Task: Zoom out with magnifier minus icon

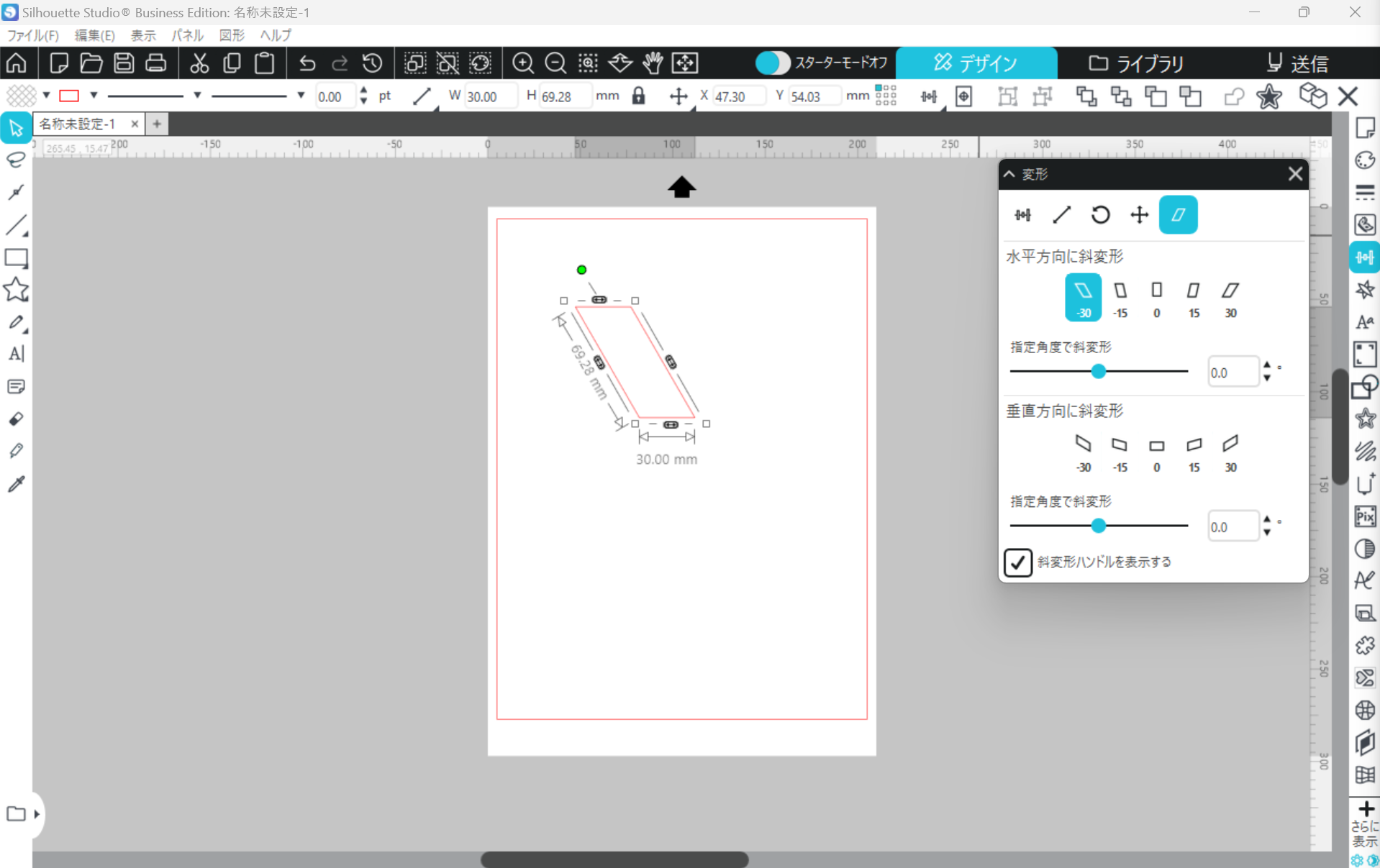Action: pyautogui.click(x=555, y=63)
